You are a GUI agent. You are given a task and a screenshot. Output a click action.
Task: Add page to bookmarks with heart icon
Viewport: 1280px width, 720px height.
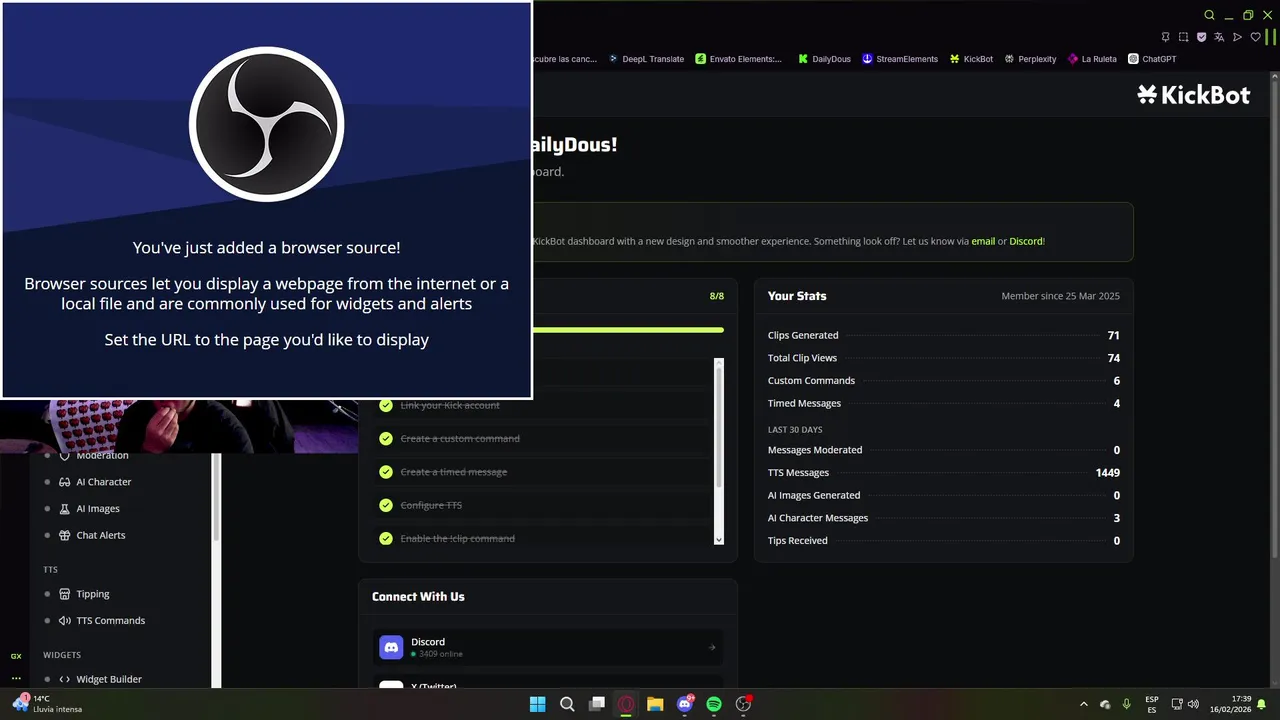(1256, 37)
